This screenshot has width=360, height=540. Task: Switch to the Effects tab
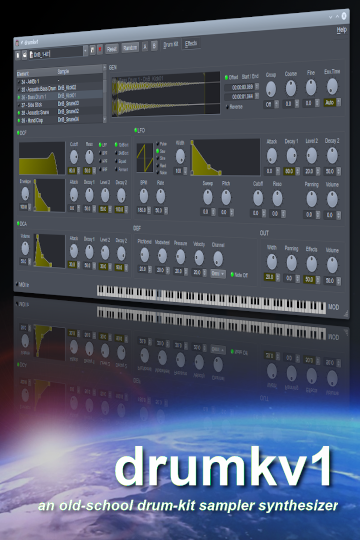tap(191, 44)
